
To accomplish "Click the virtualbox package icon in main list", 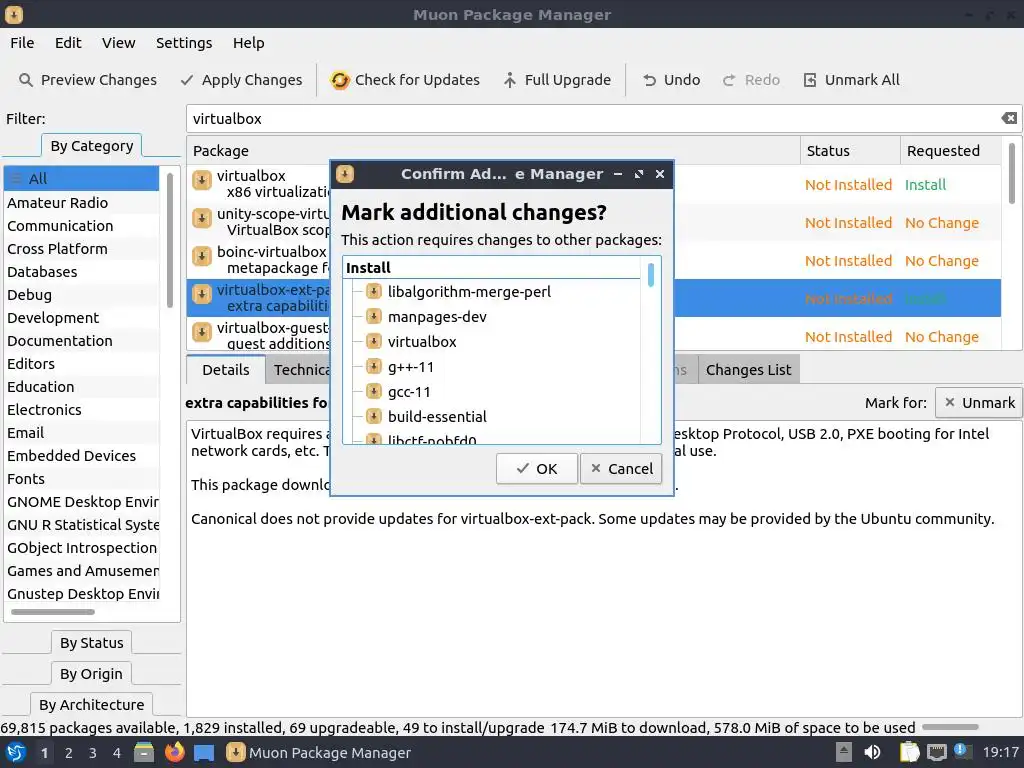I will pos(202,180).
